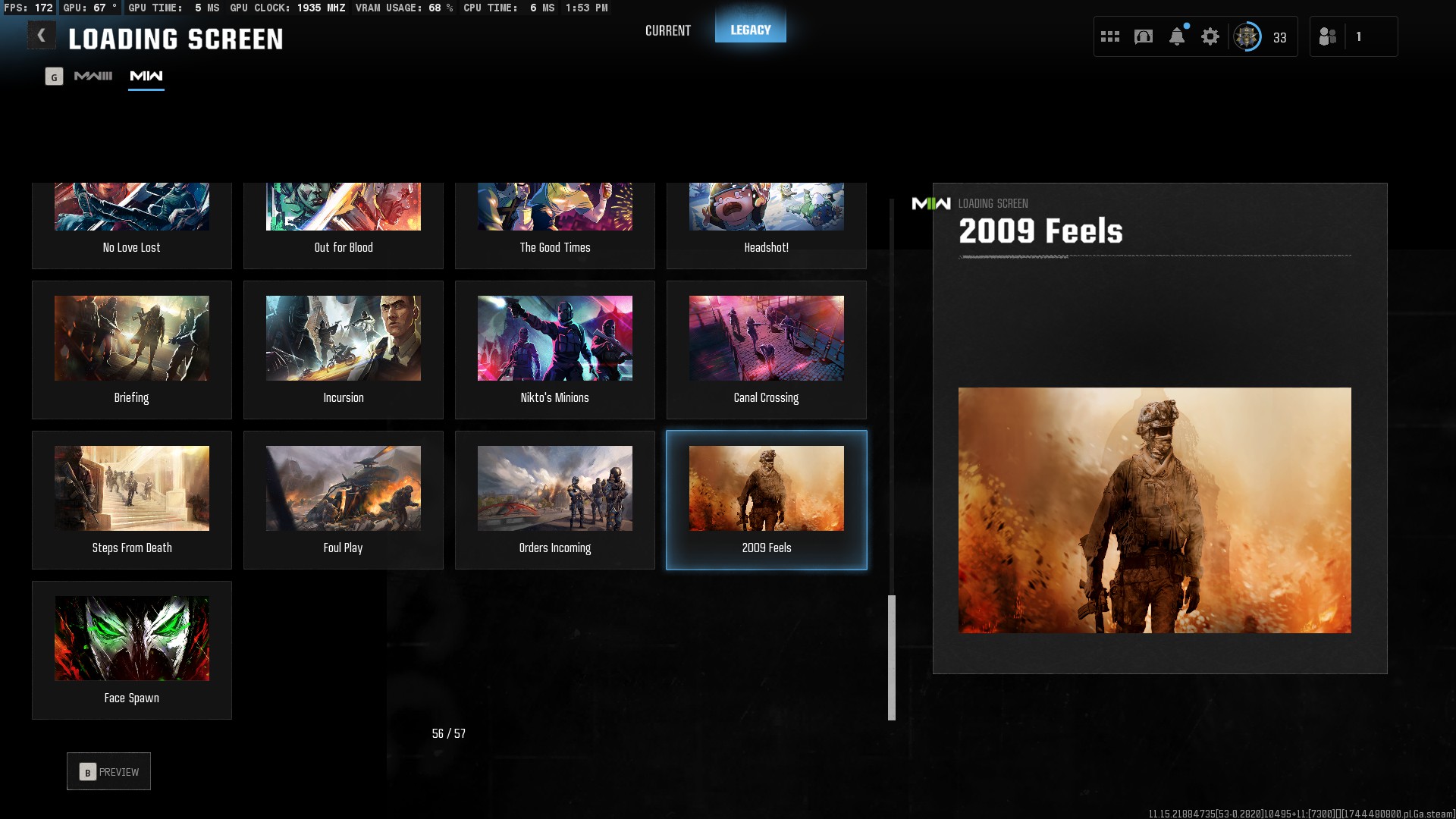Select the Foul Play loading screen
This screenshot has height=819, width=1456.
coord(344,500)
